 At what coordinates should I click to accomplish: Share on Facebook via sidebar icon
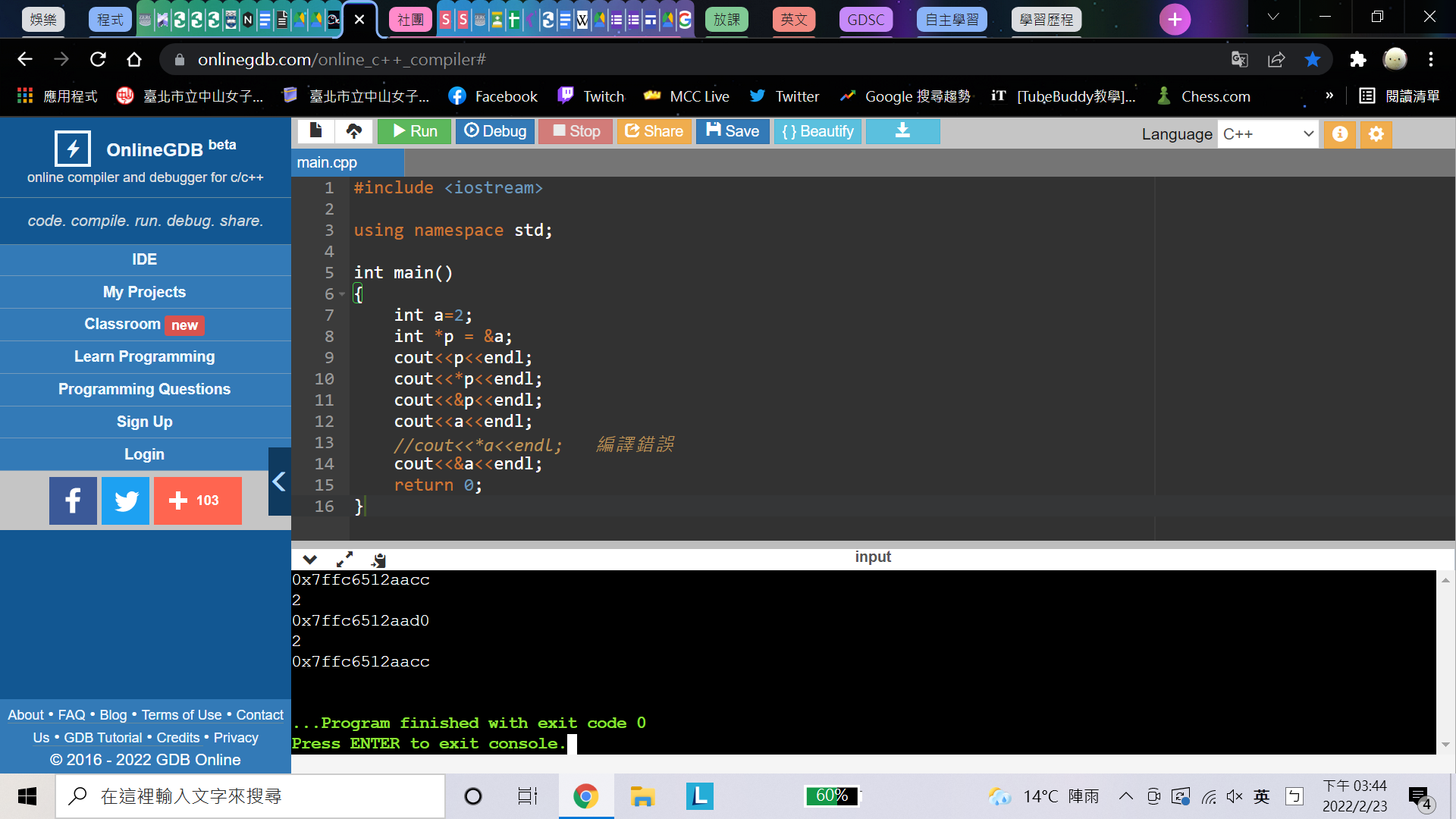click(73, 500)
